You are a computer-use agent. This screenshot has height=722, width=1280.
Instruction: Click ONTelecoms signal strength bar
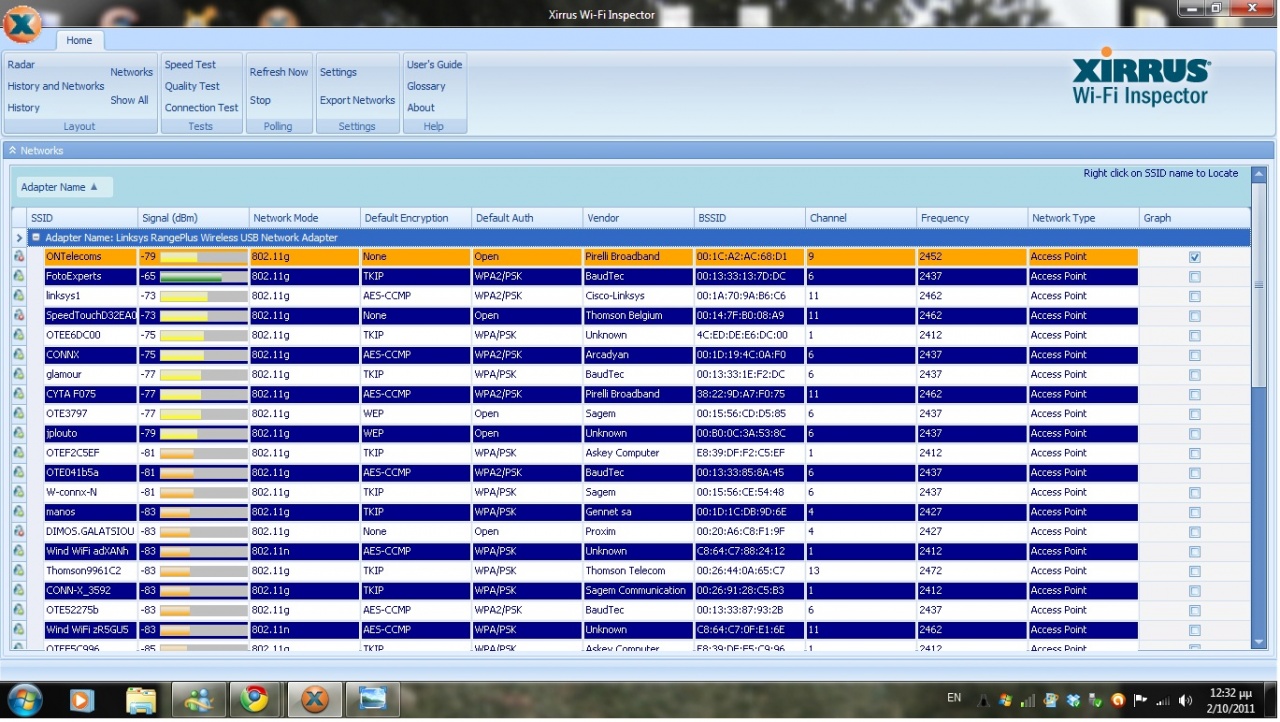coord(203,257)
